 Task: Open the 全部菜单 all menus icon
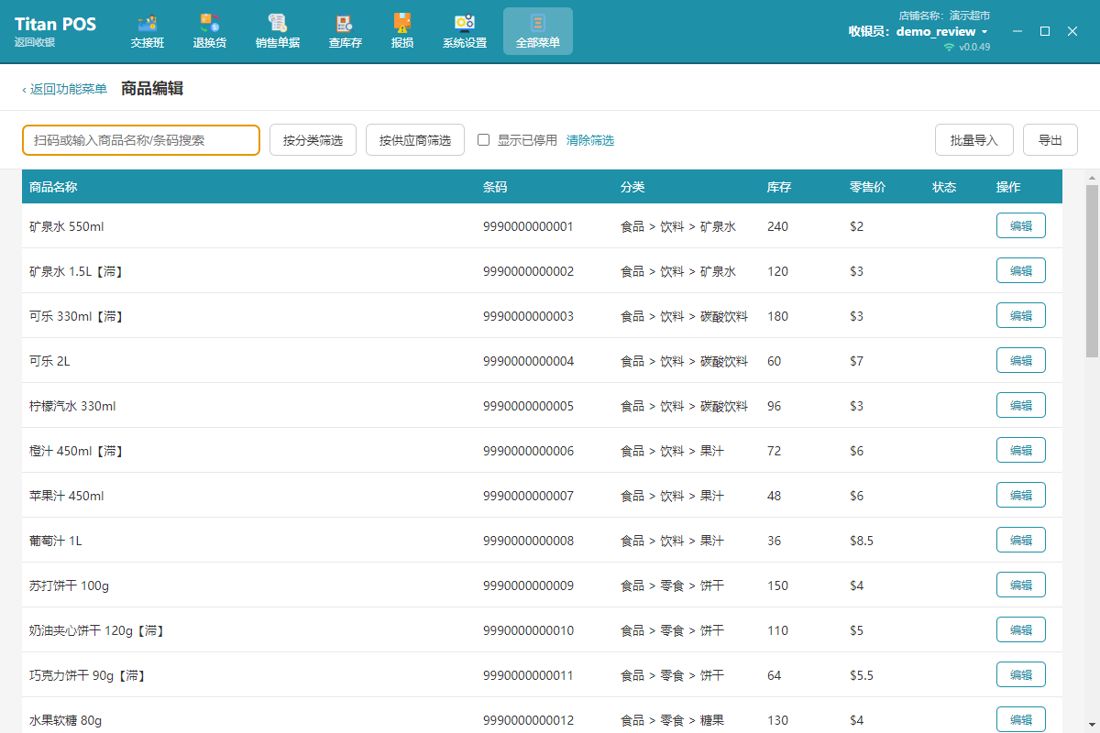(x=537, y=32)
